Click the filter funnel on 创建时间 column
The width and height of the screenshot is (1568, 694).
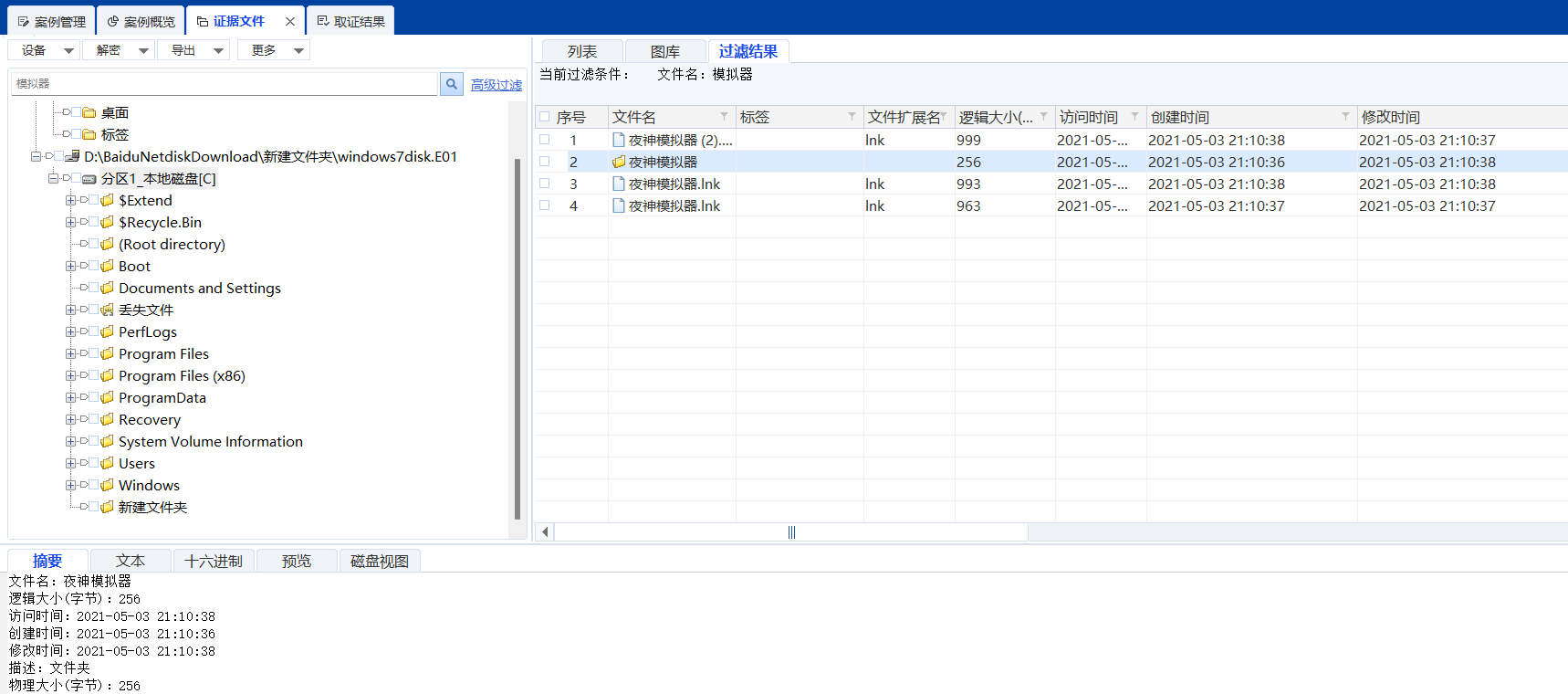coord(1345,116)
